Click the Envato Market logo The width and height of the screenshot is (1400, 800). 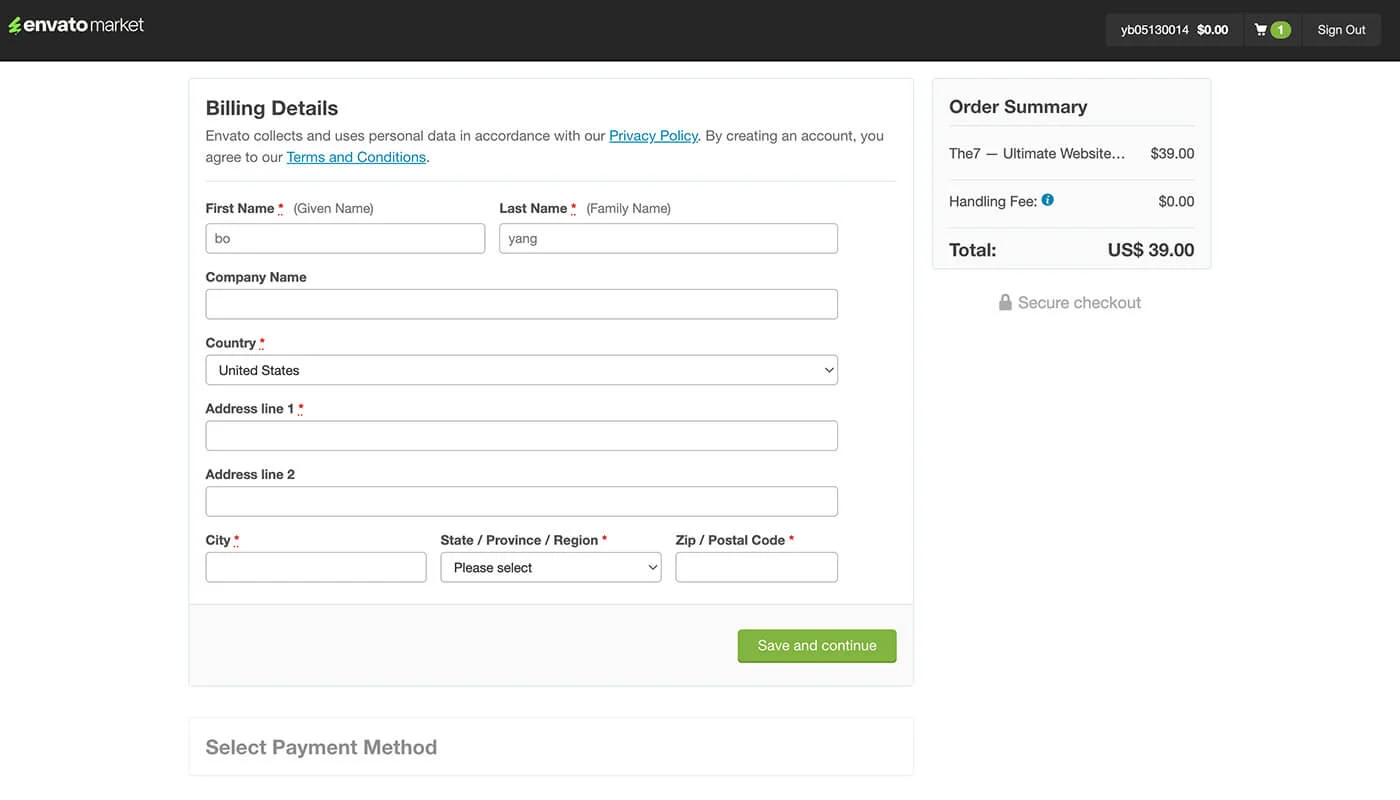pos(76,25)
